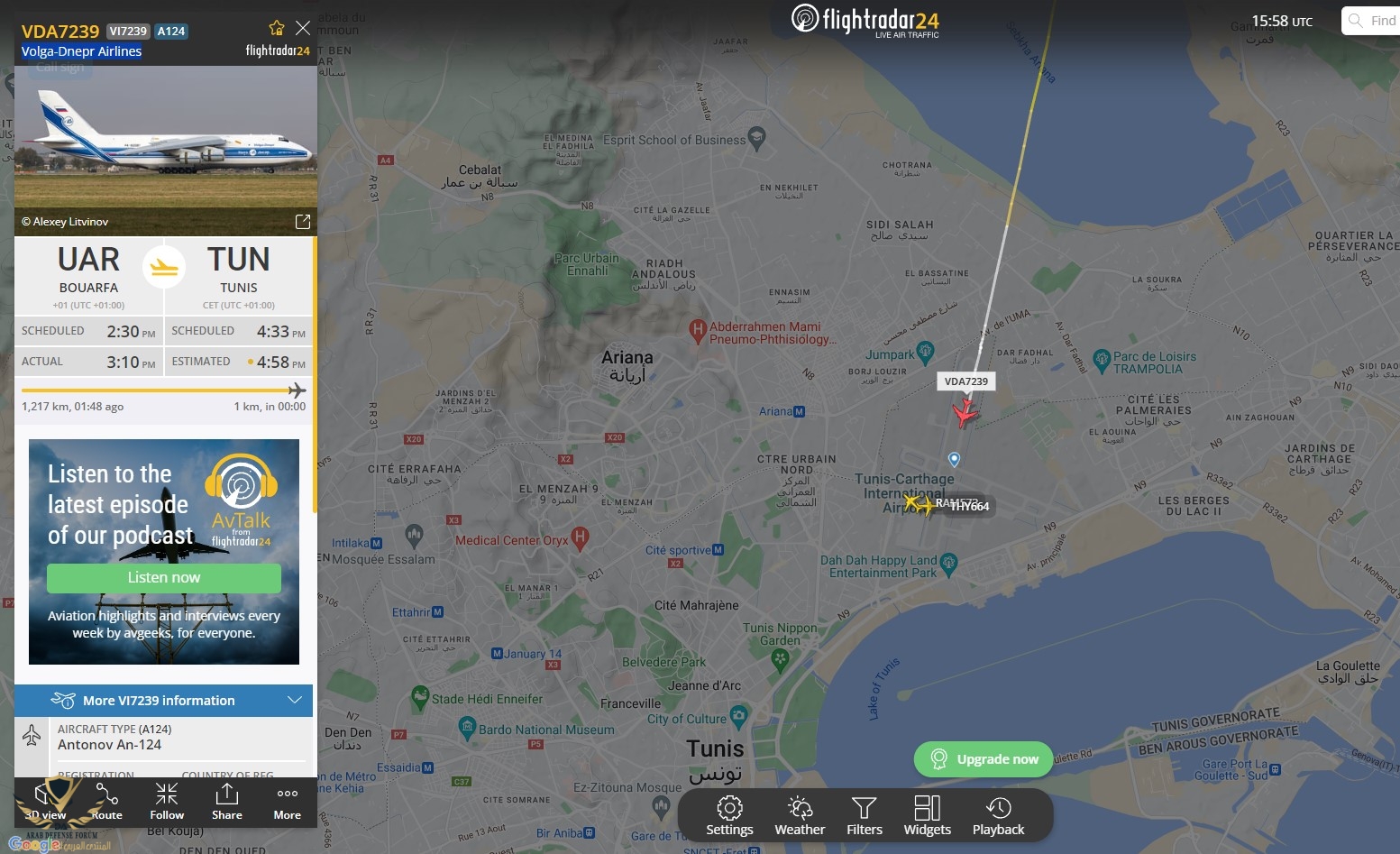
Task: Click Listen now podcast button
Action: point(164,578)
